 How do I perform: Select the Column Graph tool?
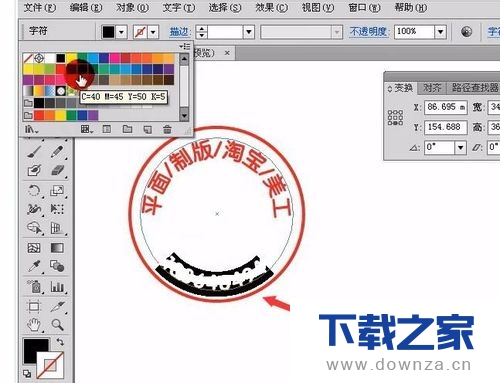tap(57, 286)
